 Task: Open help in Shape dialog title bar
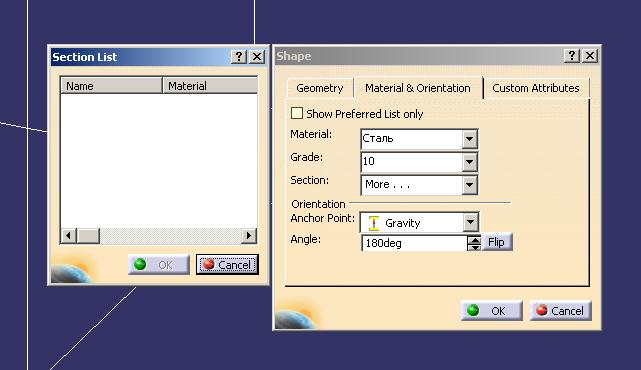(x=572, y=55)
